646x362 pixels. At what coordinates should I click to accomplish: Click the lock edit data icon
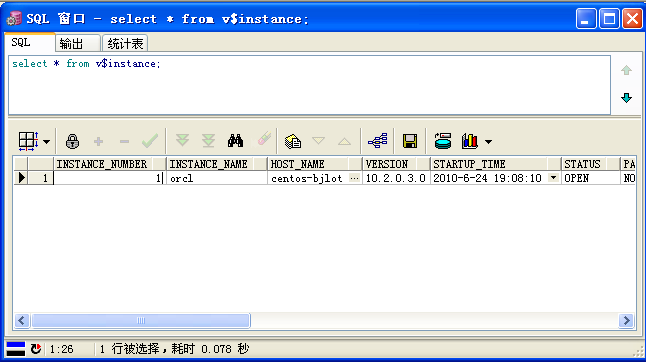pos(73,141)
